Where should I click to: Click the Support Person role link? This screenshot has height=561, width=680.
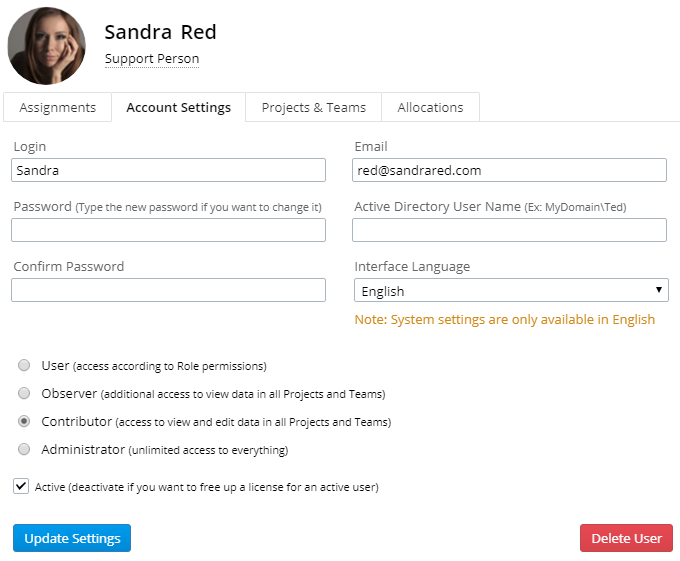click(x=152, y=59)
